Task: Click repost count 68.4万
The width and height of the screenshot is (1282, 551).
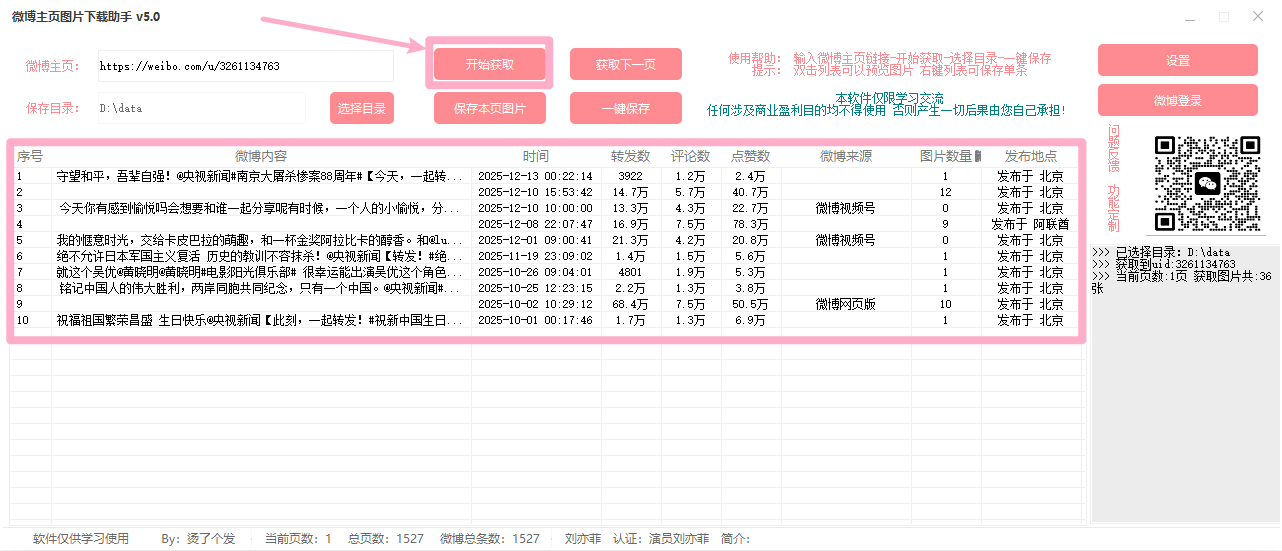Action: 631,304
